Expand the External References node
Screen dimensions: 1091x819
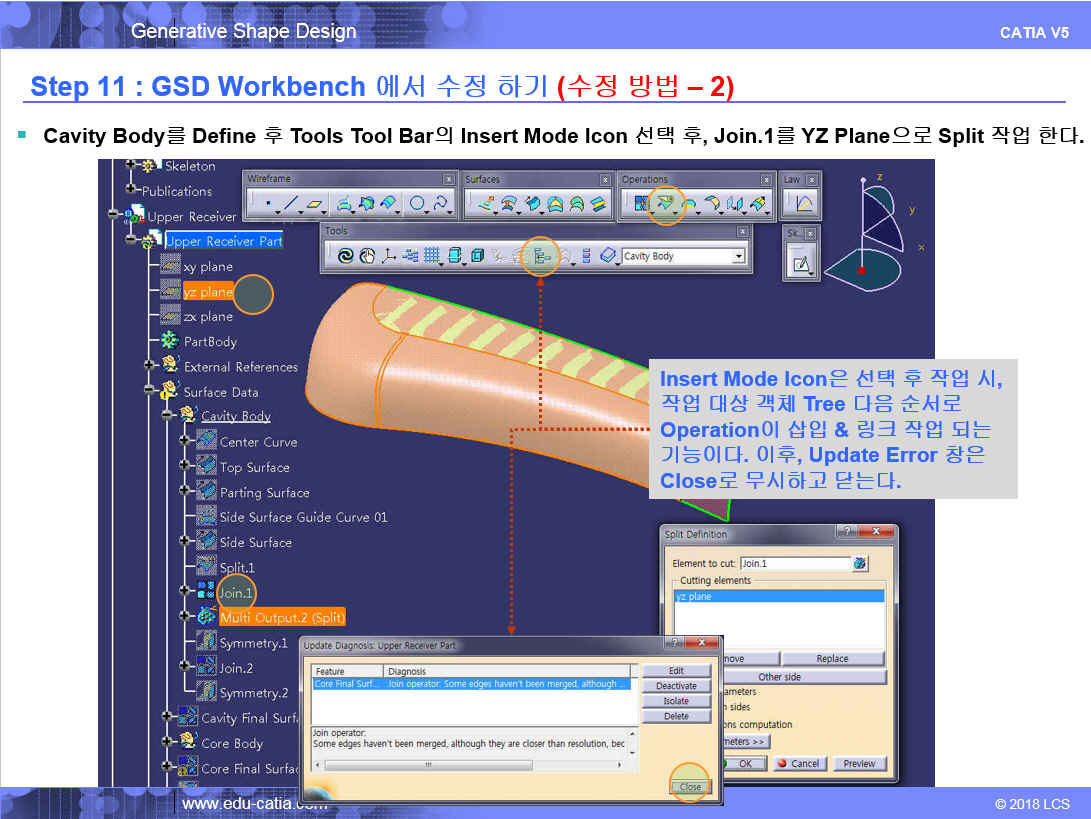(x=149, y=366)
